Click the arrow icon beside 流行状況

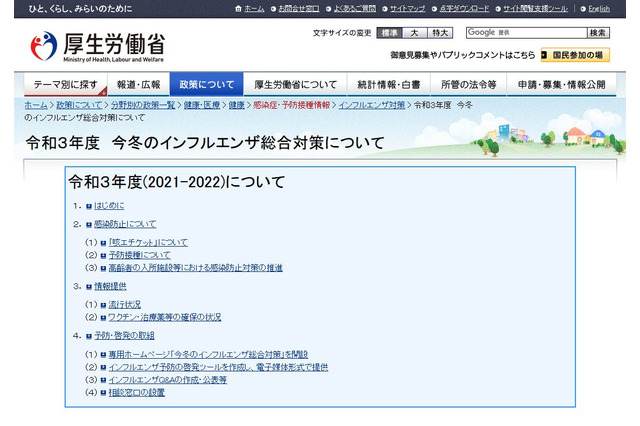click(103, 305)
